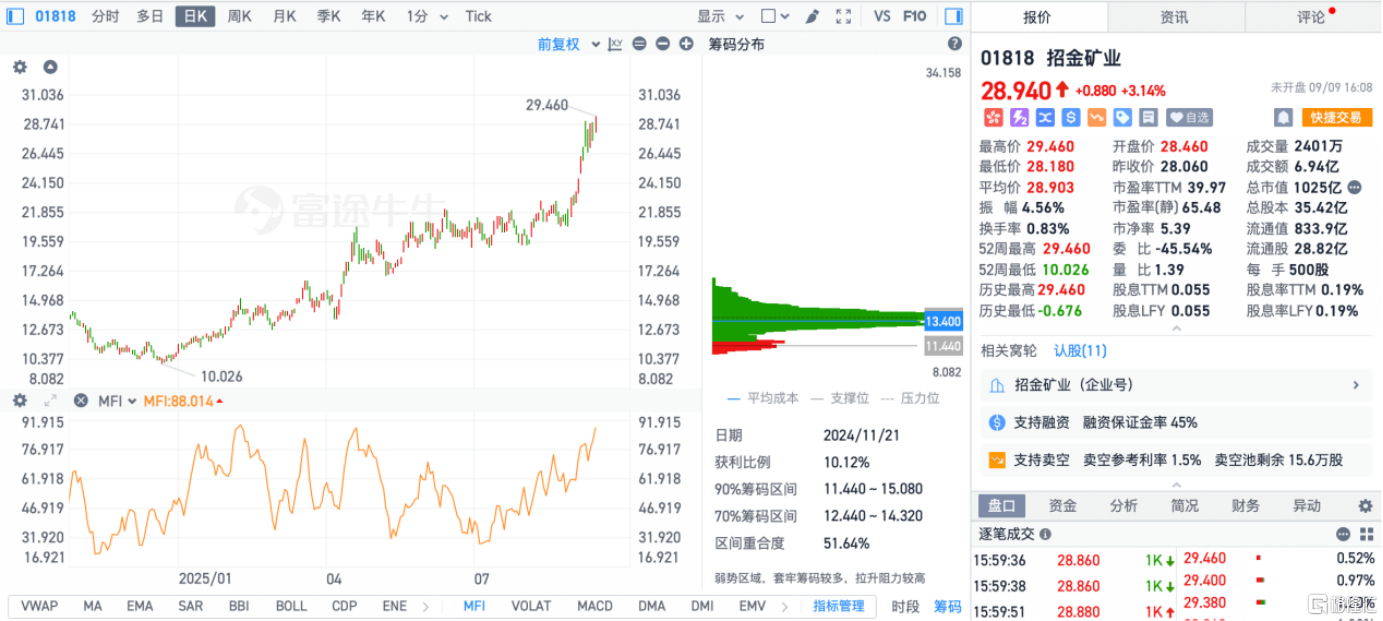Click info icon beside 逐笔成交
This screenshot has width=1383, height=621.
point(1045,534)
